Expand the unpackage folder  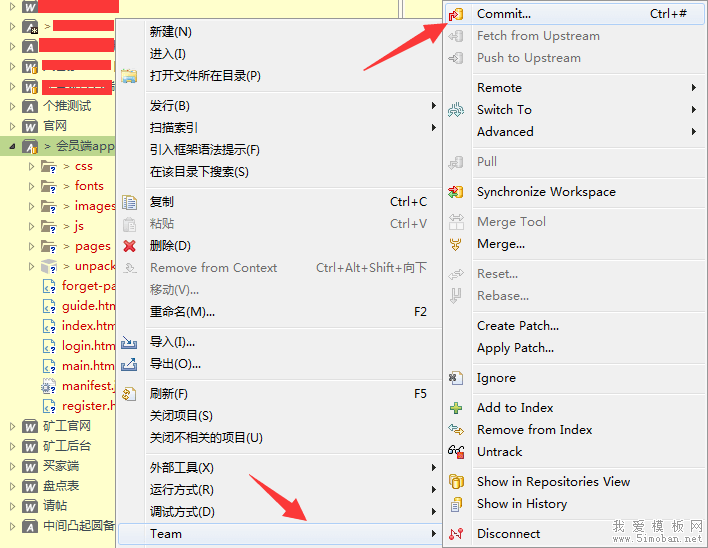click(31, 266)
